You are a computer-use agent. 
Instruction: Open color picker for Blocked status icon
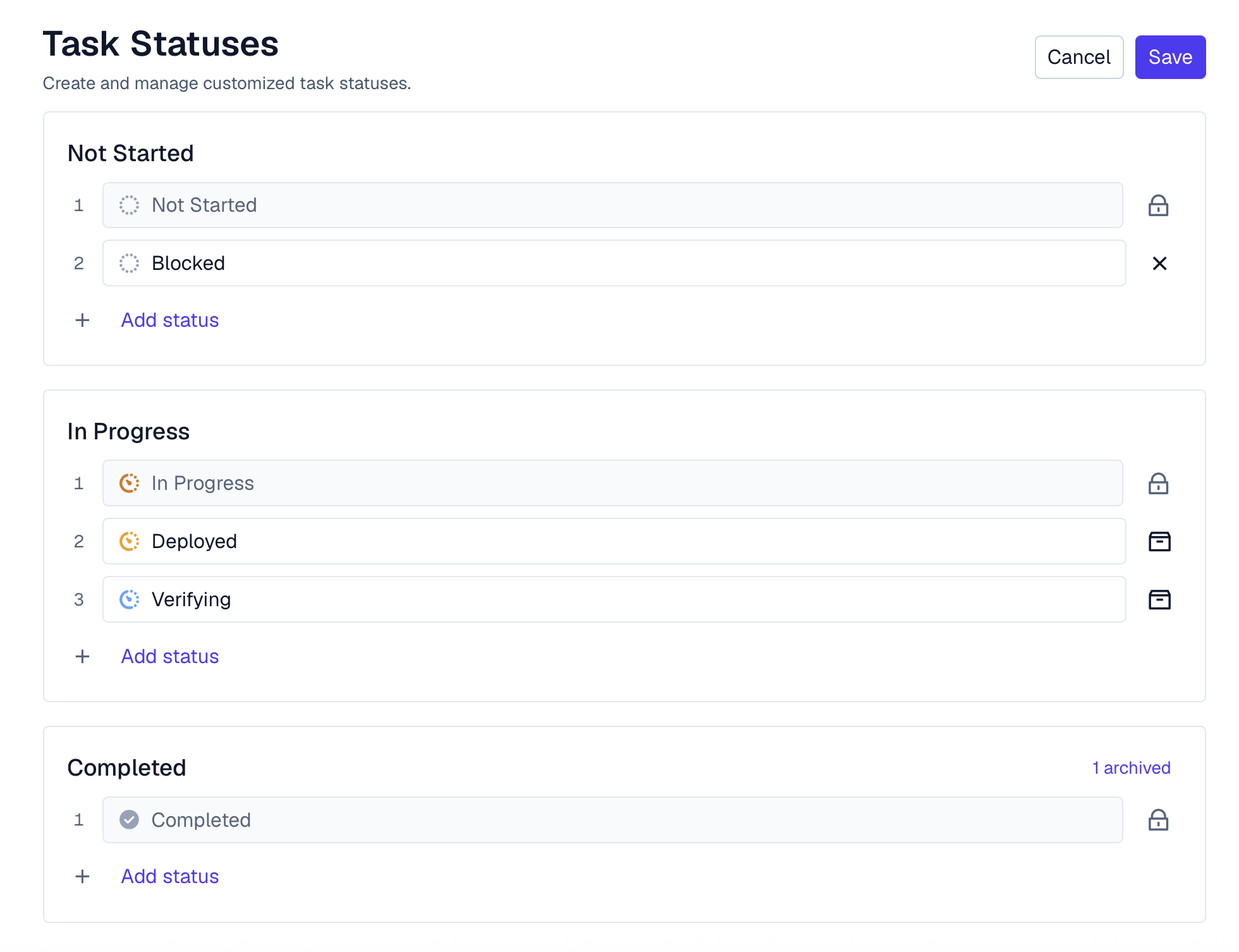point(129,264)
